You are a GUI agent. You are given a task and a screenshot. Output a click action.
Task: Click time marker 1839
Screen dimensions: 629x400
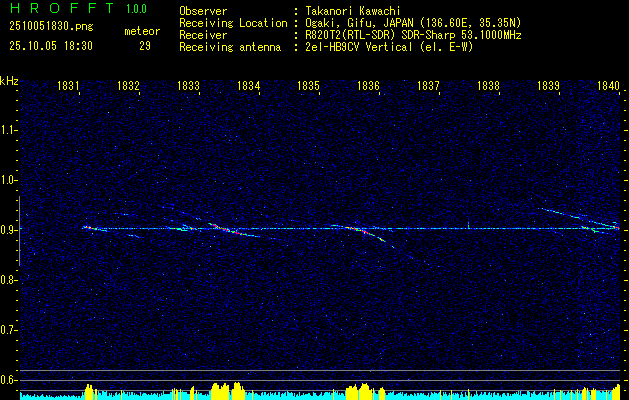click(x=549, y=85)
